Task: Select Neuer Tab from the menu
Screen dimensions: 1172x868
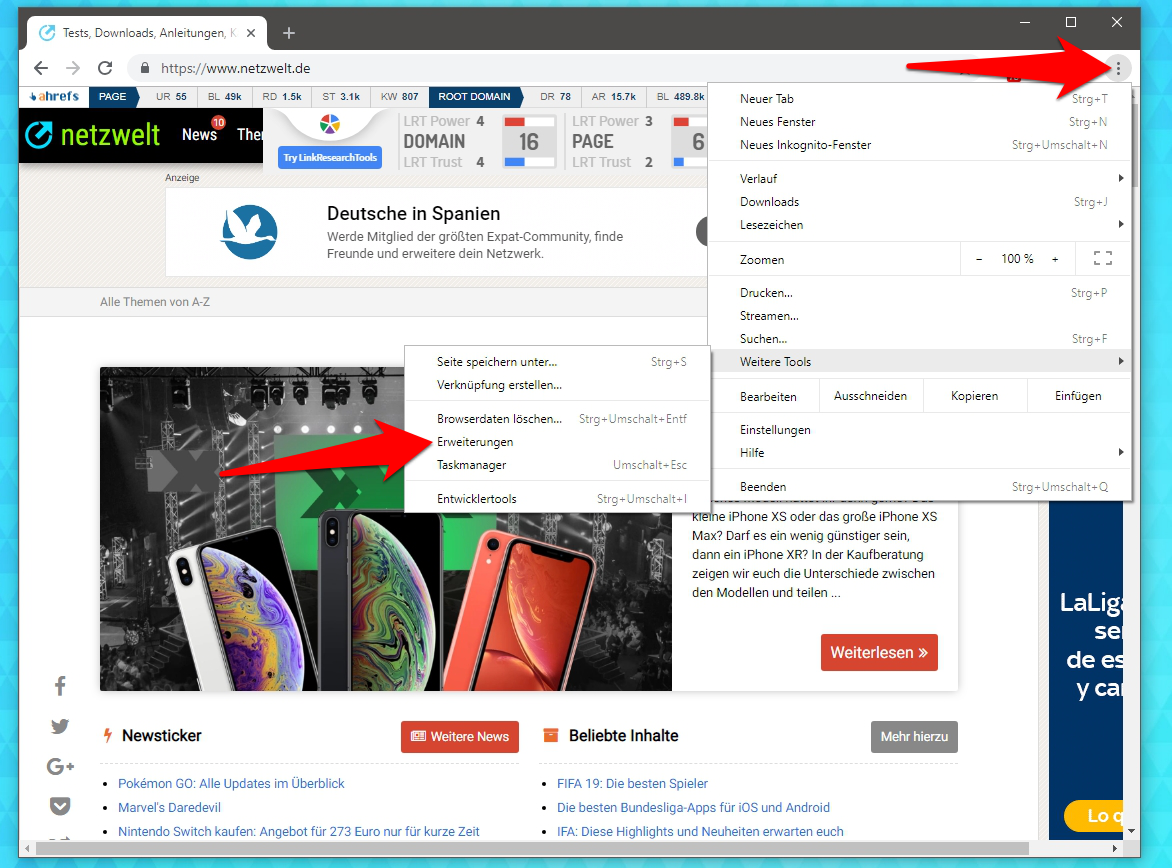Action: tap(919, 99)
